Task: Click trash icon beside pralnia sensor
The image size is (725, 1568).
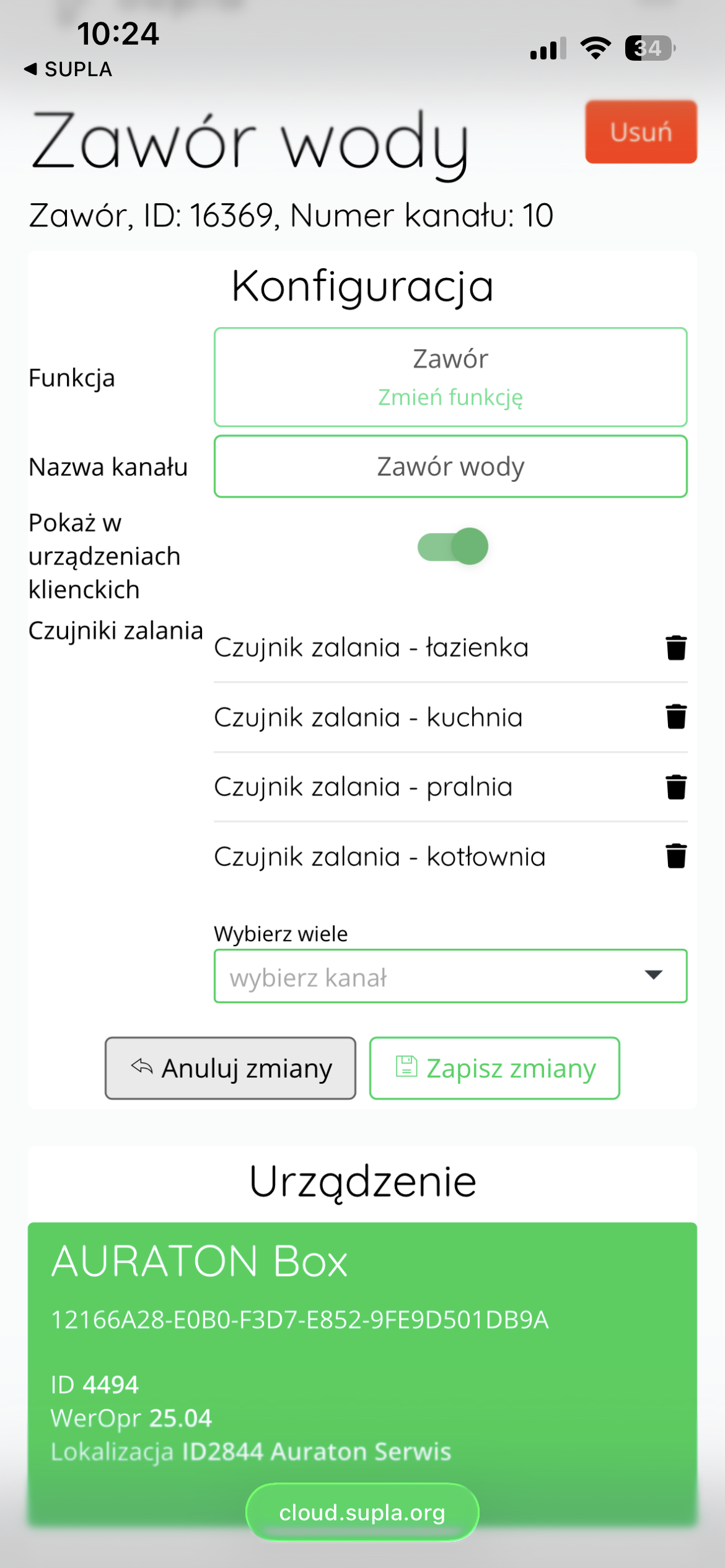Action: pos(676,786)
